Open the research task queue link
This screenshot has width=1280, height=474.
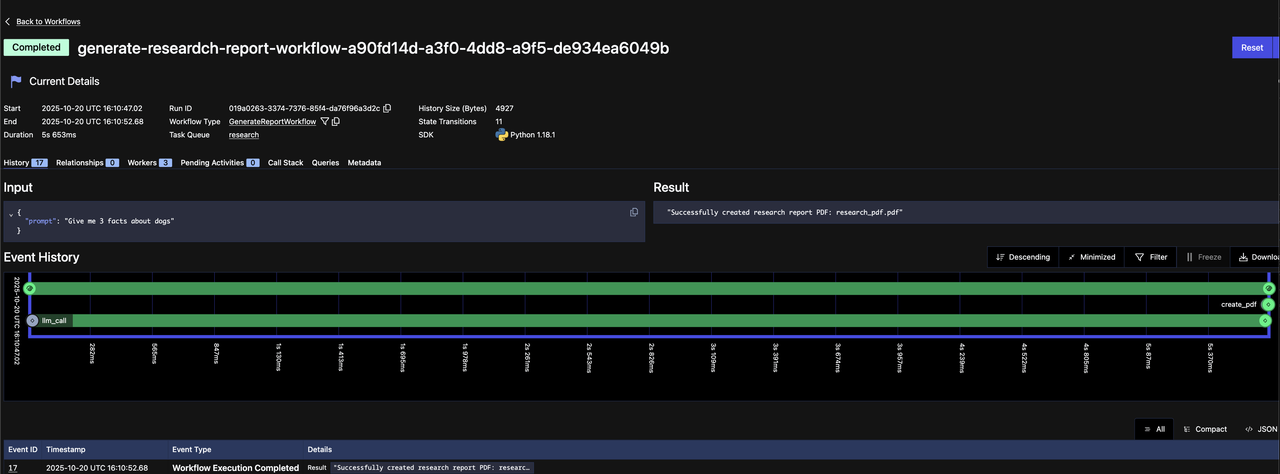tap(243, 134)
